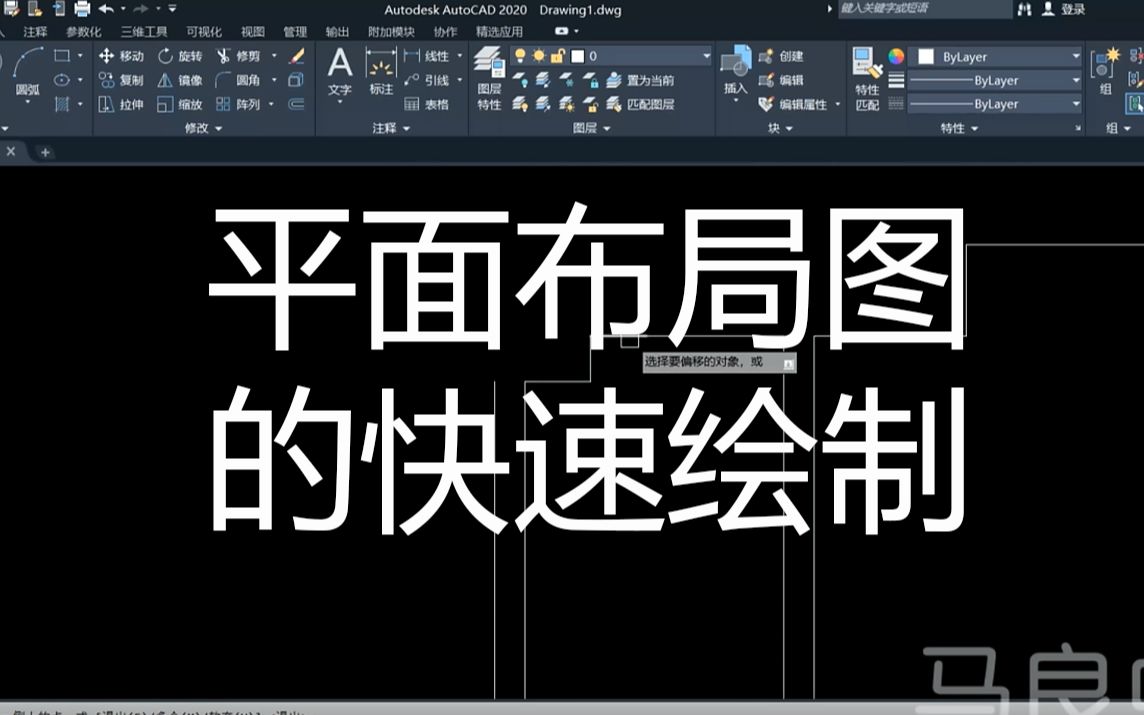Switch to the 参数化 ribbon tab
This screenshot has height=715, width=1144.
(85, 30)
